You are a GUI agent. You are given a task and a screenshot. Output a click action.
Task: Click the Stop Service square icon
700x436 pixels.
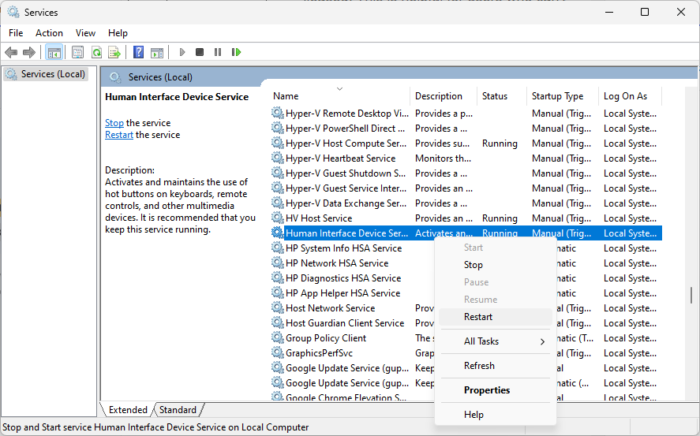pyautogui.click(x=200, y=52)
